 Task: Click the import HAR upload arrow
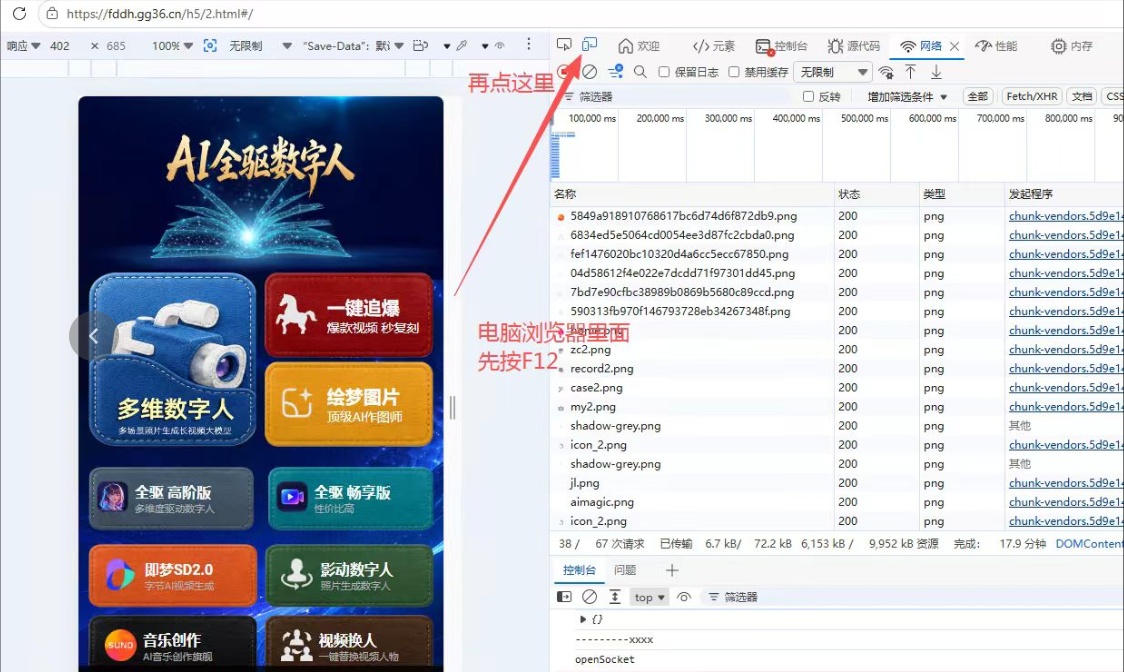click(x=910, y=72)
